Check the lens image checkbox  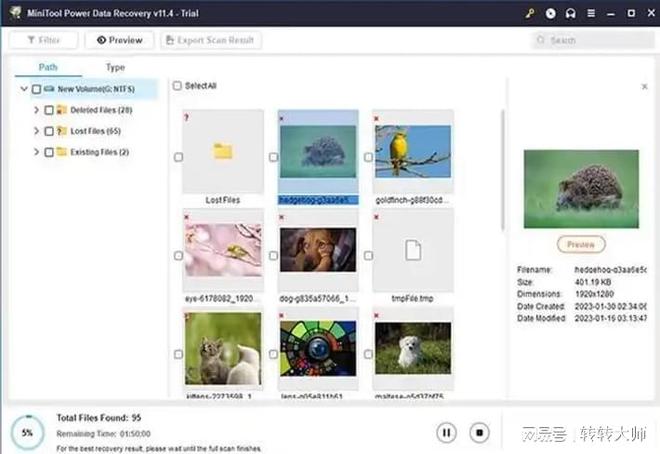[x=274, y=354]
